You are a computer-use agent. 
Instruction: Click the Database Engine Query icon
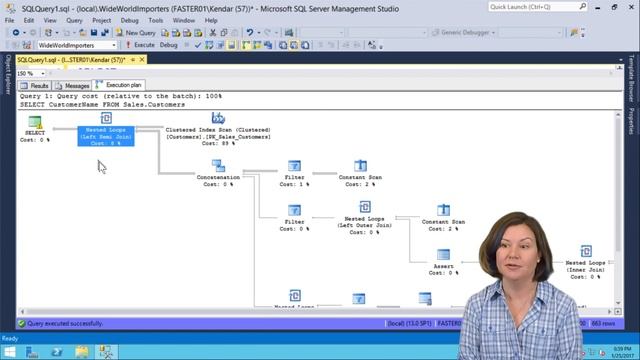[x=165, y=33]
